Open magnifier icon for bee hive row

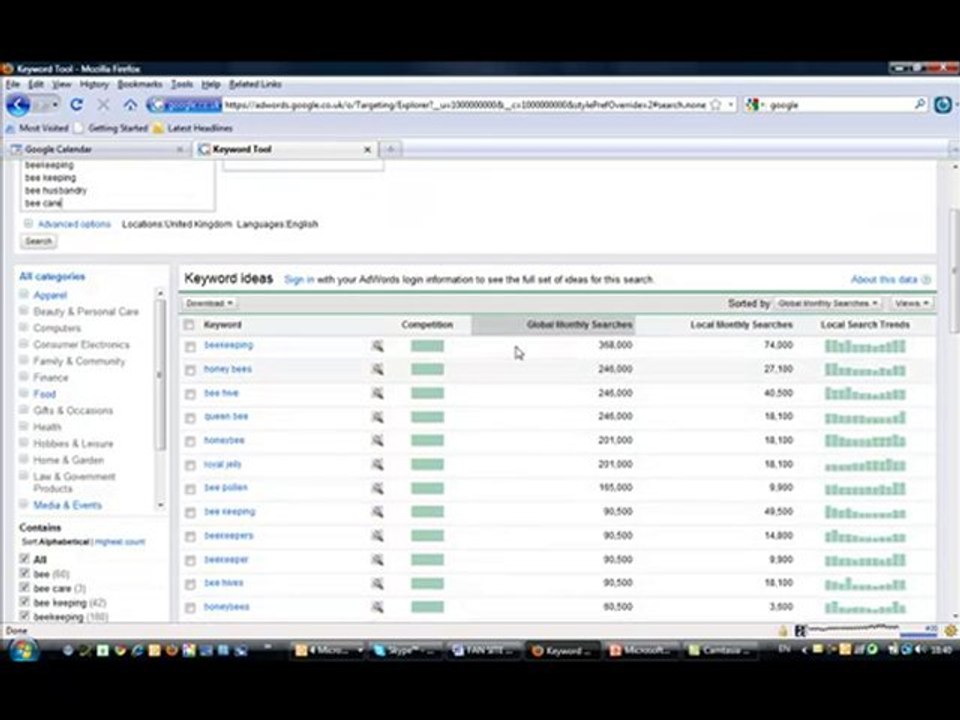tap(378, 393)
